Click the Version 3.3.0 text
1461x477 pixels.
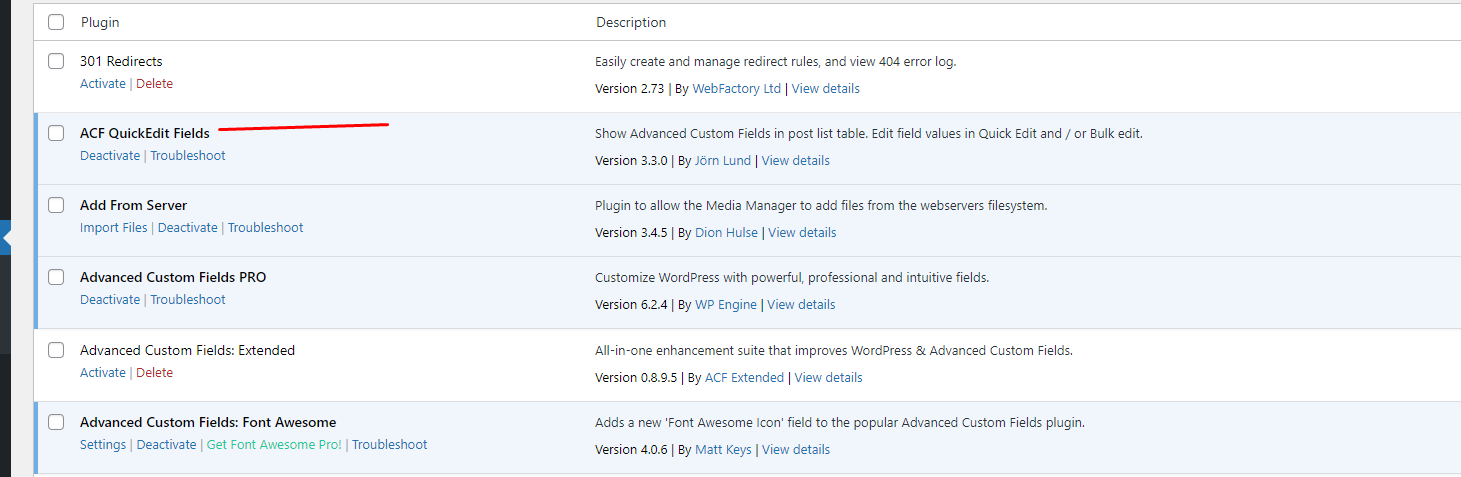(631, 161)
